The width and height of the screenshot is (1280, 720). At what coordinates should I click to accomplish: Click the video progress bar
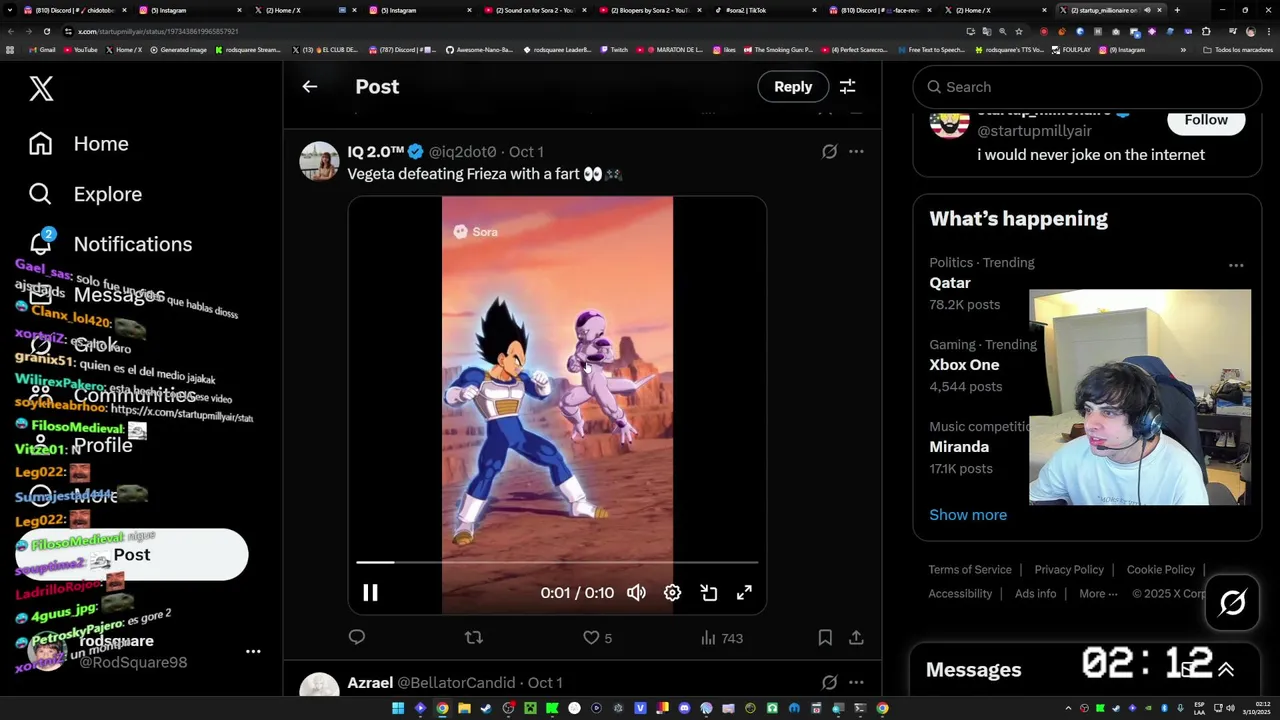(x=557, y=563)
